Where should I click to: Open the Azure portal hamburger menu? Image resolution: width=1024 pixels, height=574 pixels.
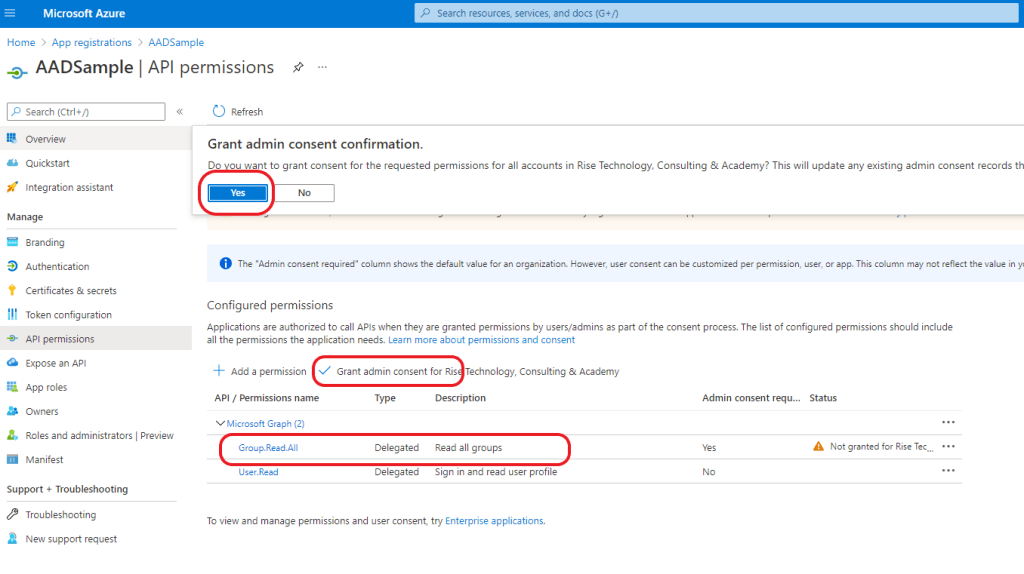11,13
